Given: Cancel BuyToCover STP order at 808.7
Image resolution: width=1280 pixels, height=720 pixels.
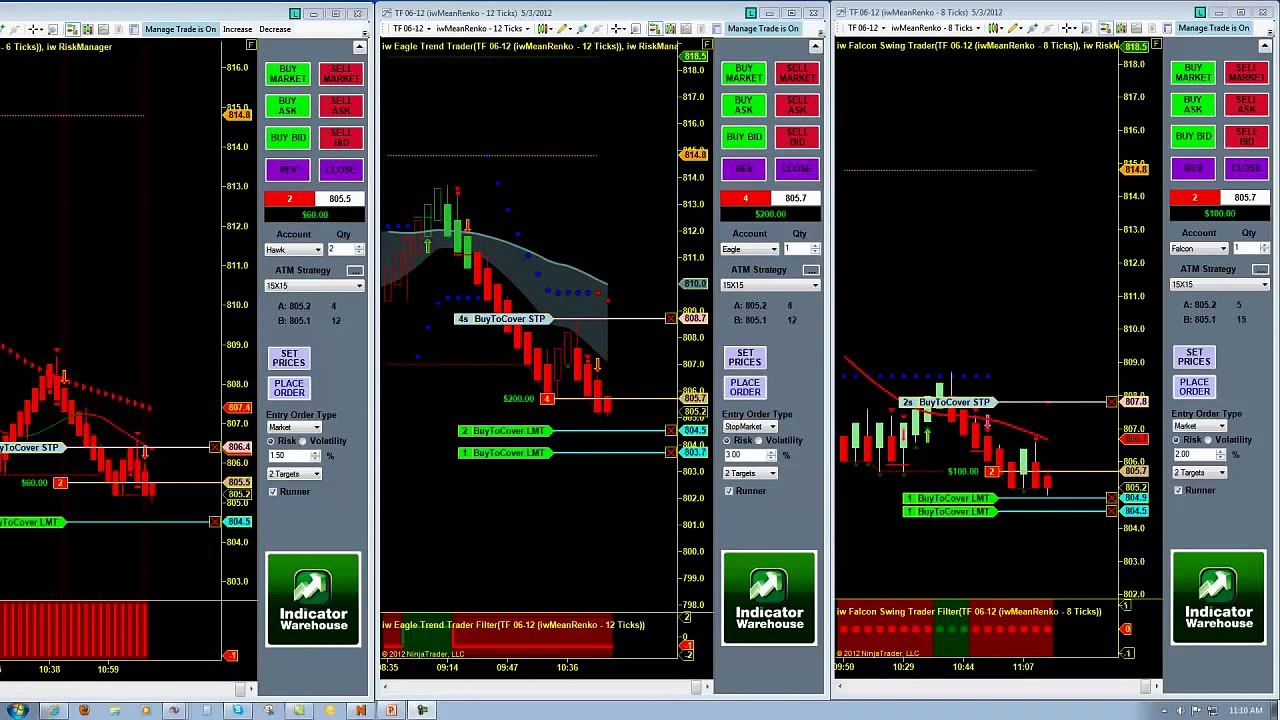Looking at the screenshot, I should click(670, 319).
